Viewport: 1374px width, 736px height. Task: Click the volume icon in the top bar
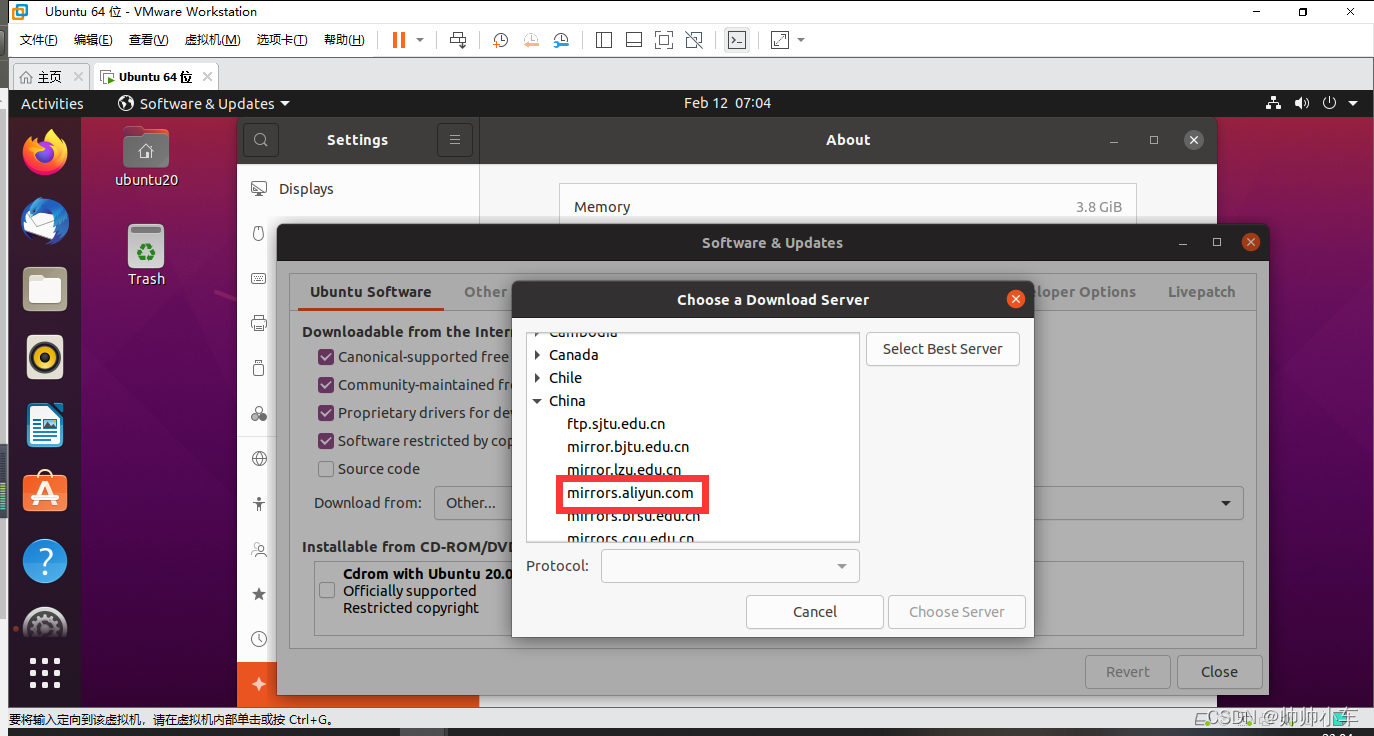[x=1301, y=103]
